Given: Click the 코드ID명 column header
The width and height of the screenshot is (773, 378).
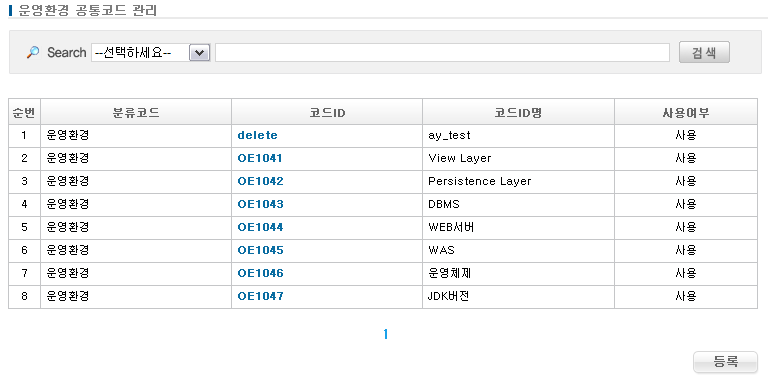Looking at the screenshot, I should pos(518,112).
